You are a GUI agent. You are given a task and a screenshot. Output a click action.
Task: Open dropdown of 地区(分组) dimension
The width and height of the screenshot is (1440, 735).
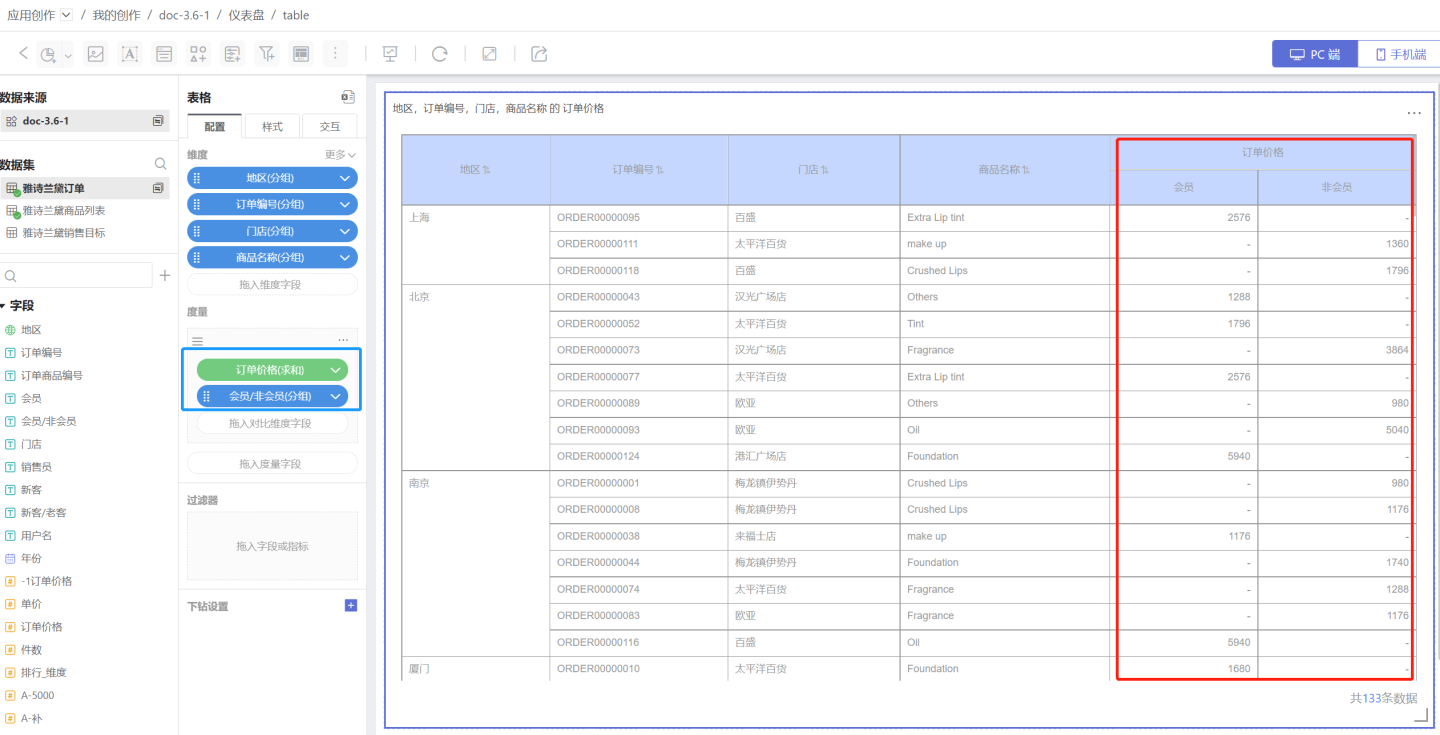(x=344, y=178)
